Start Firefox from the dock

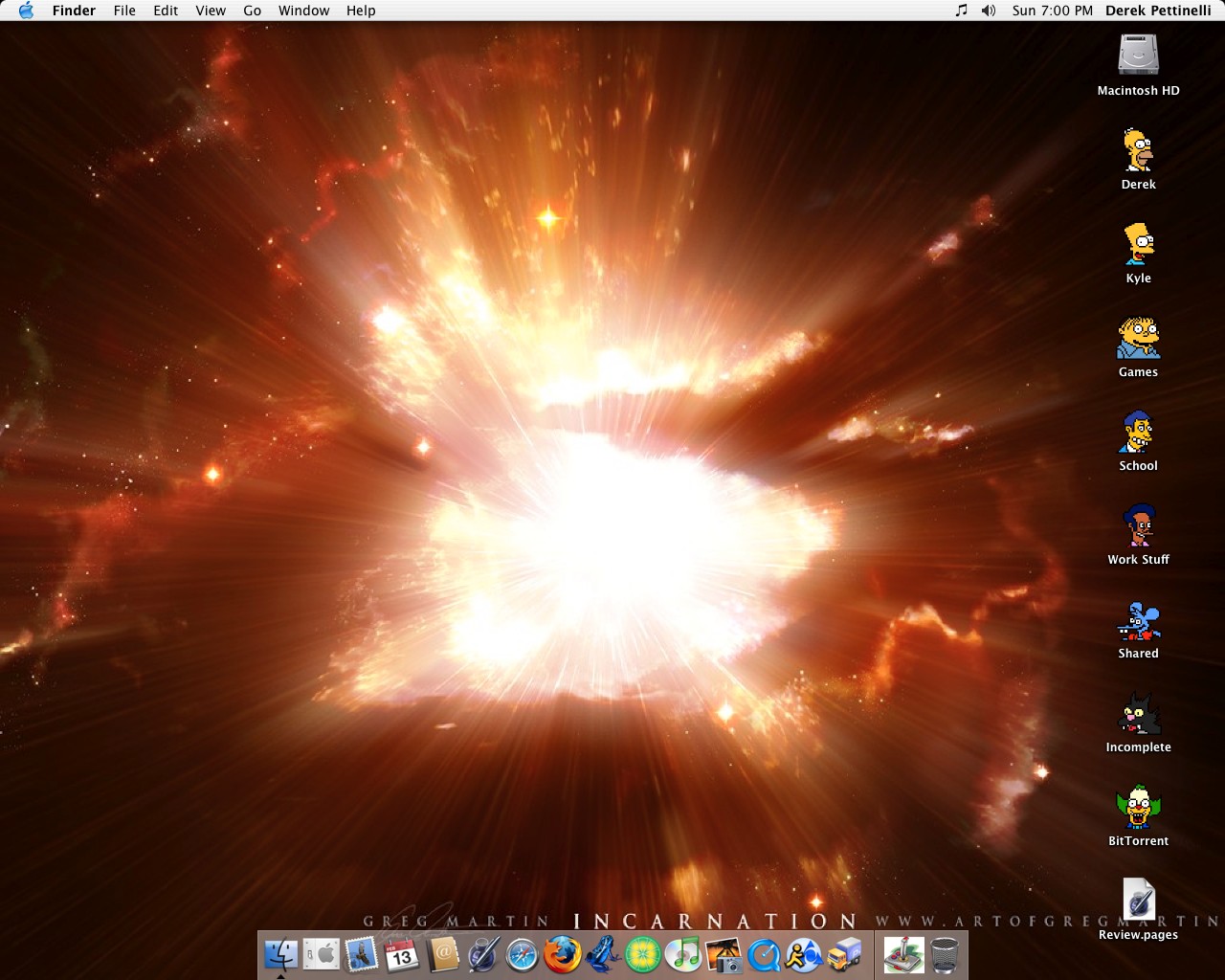pyautogui.click(x=563, y=954)
